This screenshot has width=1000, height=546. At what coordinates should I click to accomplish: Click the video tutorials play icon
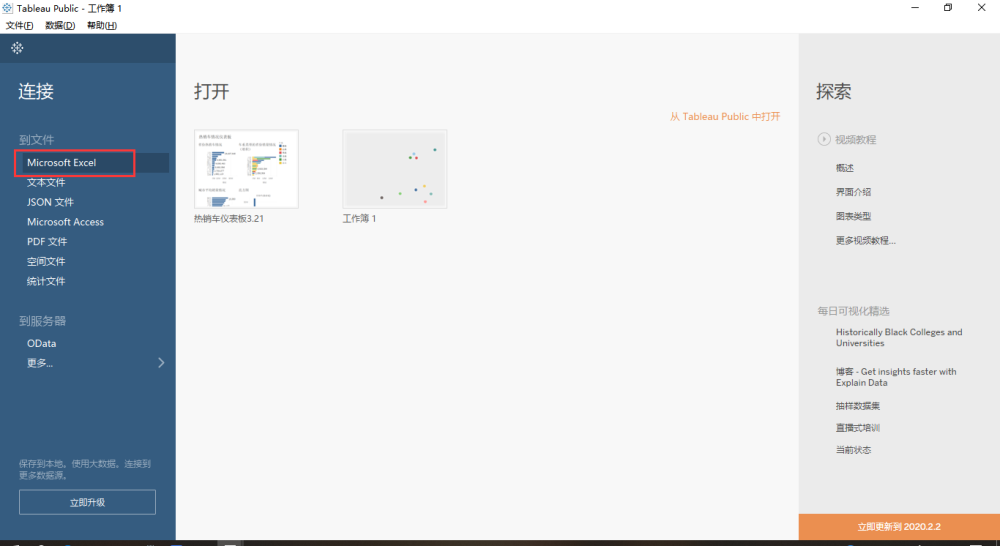pos(824,139)
